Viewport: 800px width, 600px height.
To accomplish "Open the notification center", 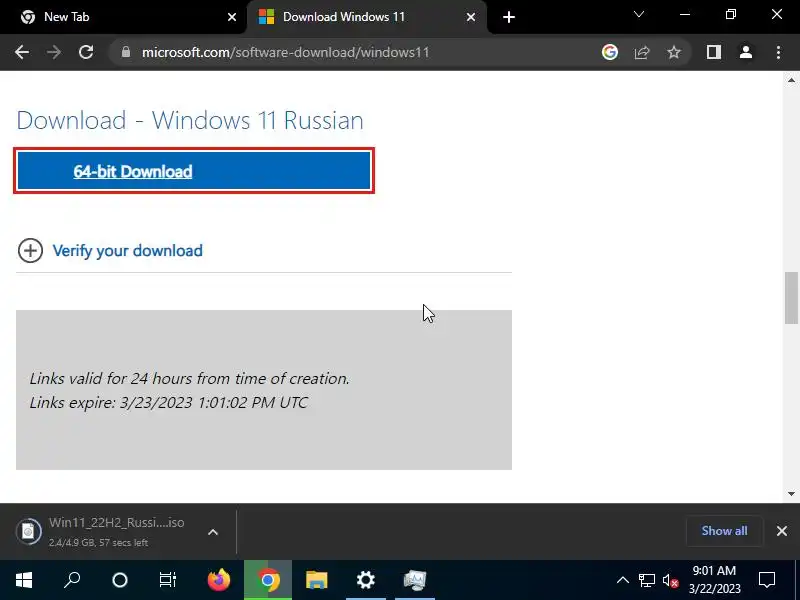I will pos(767,580).
